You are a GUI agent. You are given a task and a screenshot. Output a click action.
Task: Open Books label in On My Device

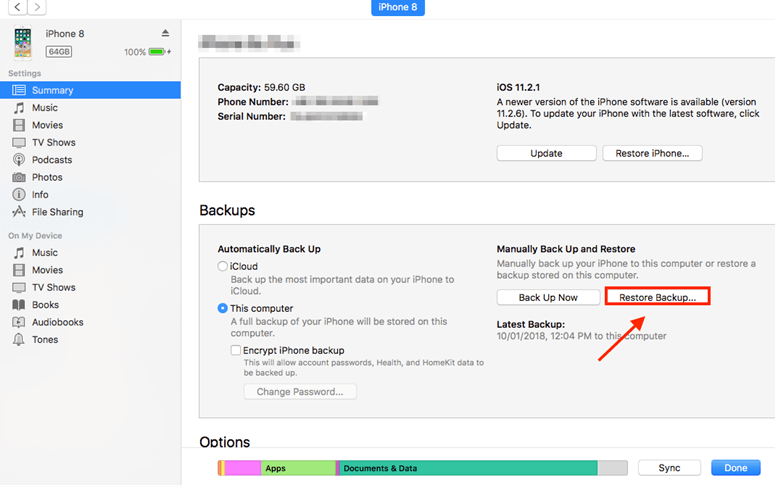coord(45,305)
